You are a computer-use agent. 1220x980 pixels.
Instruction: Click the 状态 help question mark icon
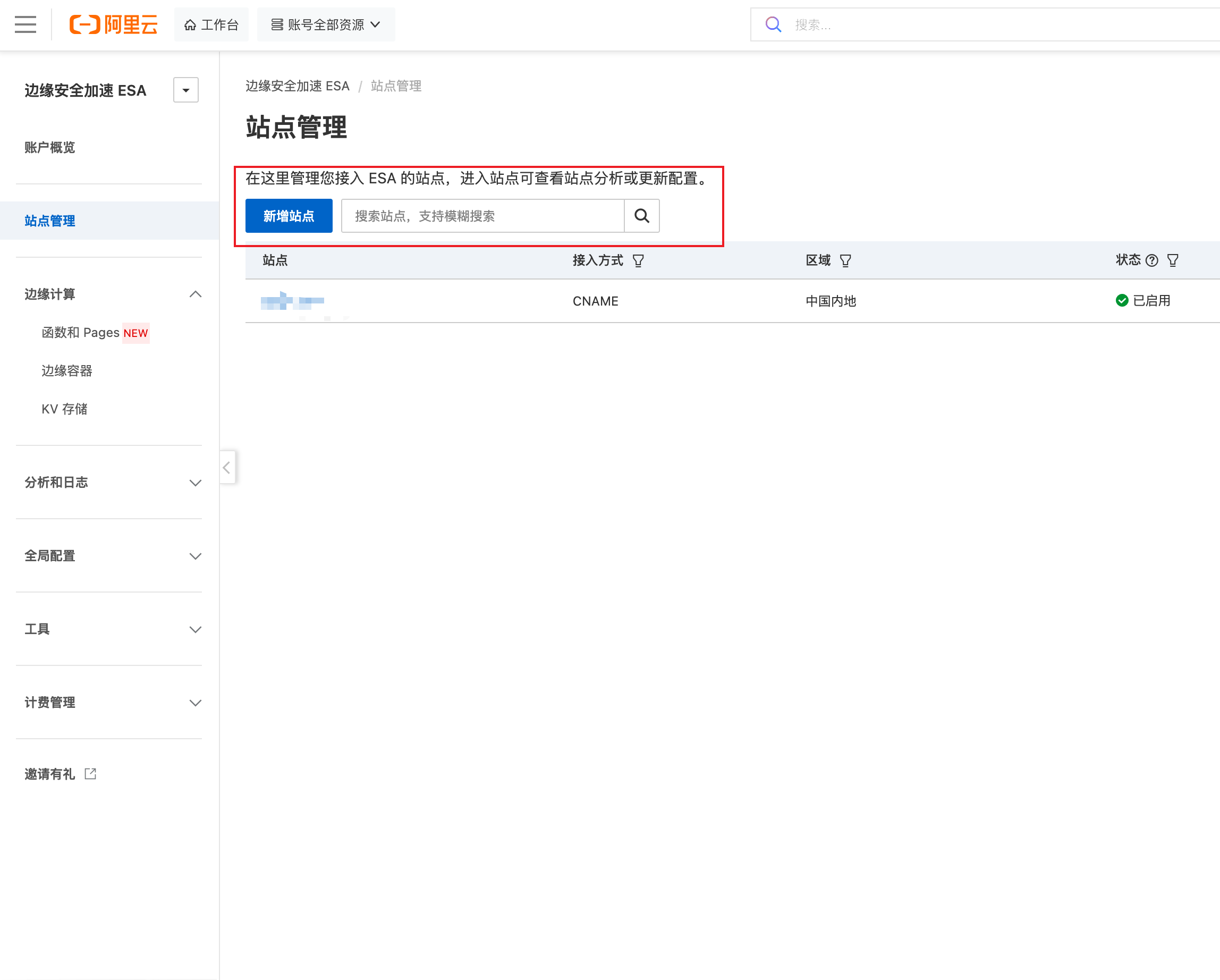[x=1152, y=260]
